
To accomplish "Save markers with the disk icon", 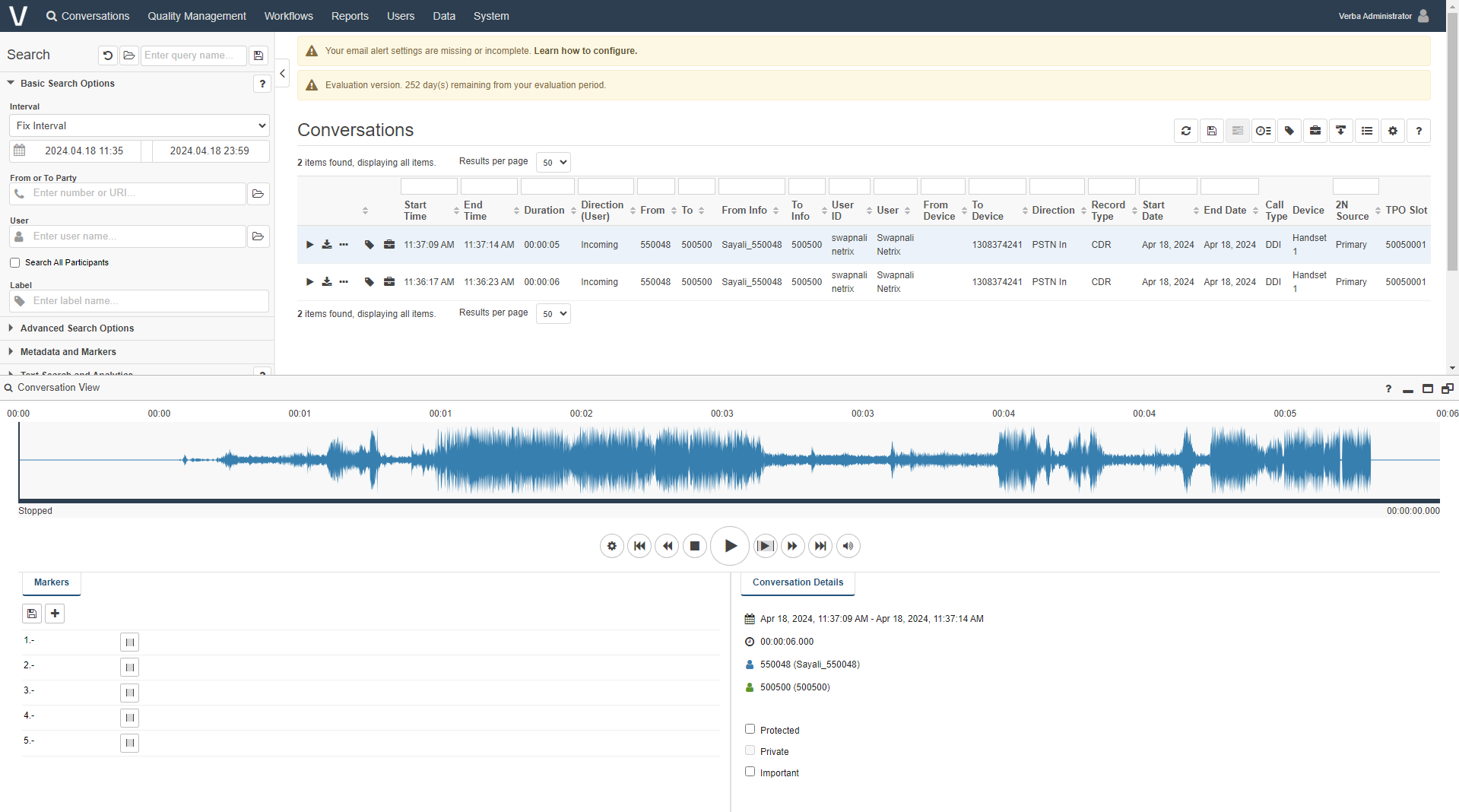I will (32, 614).
